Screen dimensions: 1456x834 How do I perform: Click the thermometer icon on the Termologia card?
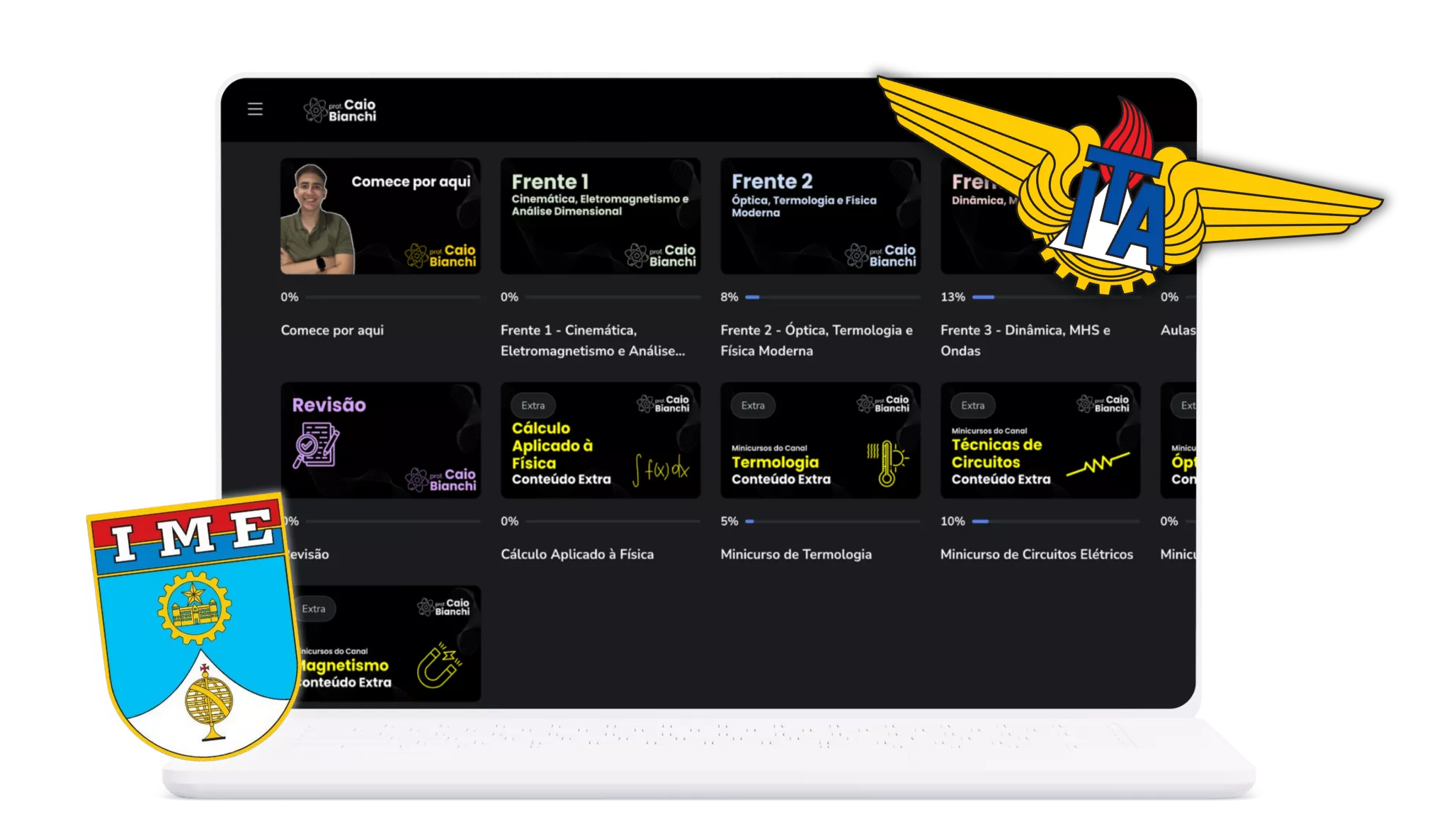point(887,463)
